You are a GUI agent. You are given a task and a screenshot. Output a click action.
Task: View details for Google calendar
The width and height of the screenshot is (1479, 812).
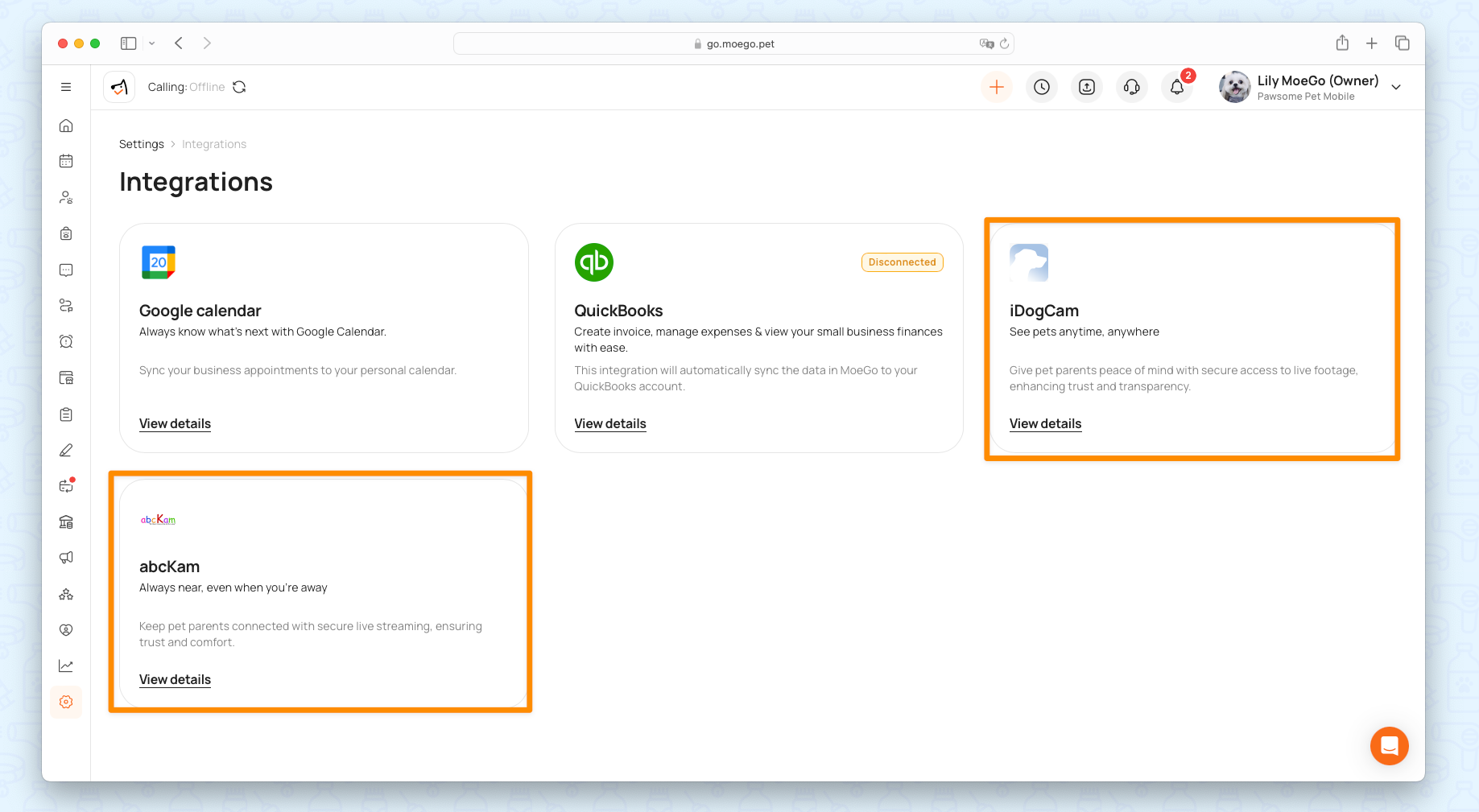point(175,424)
